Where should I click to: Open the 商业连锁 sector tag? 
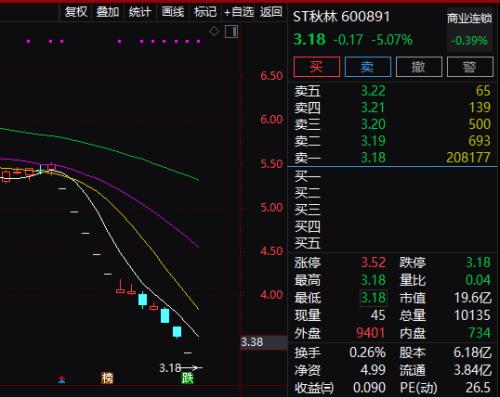click(470, 18)
